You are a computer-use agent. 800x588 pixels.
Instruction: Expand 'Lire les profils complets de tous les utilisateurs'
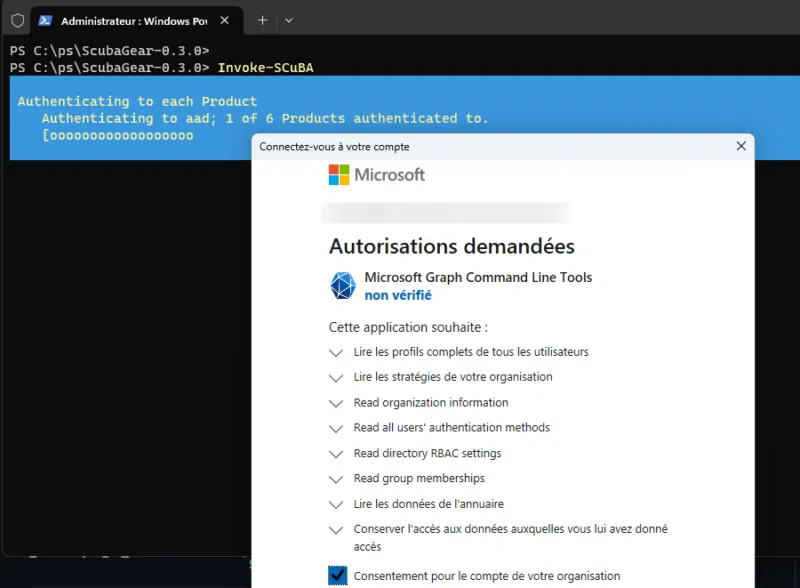click(x=336, y=352)
